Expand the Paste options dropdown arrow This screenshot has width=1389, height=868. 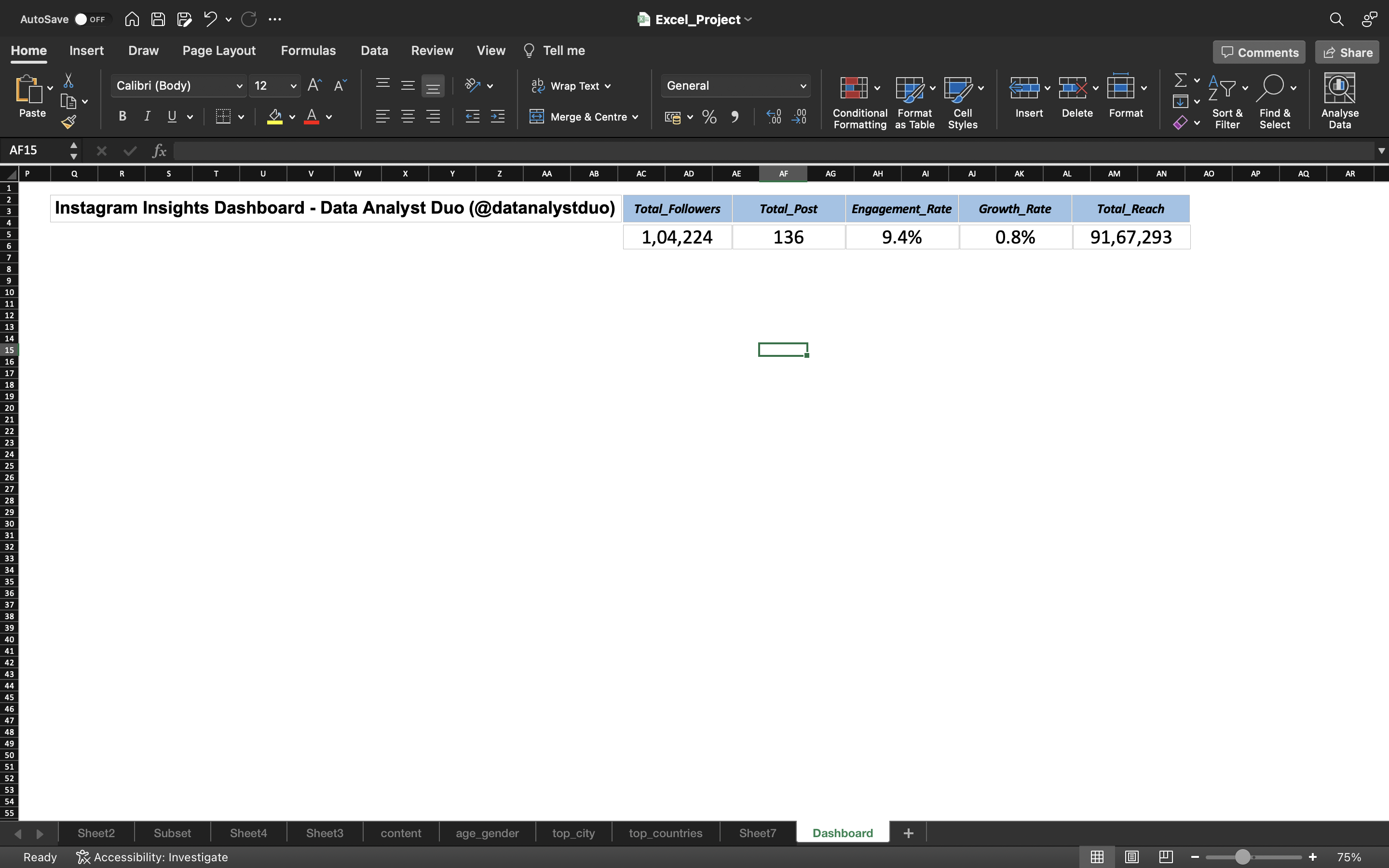pyautogui.click(x=50, y=88)
